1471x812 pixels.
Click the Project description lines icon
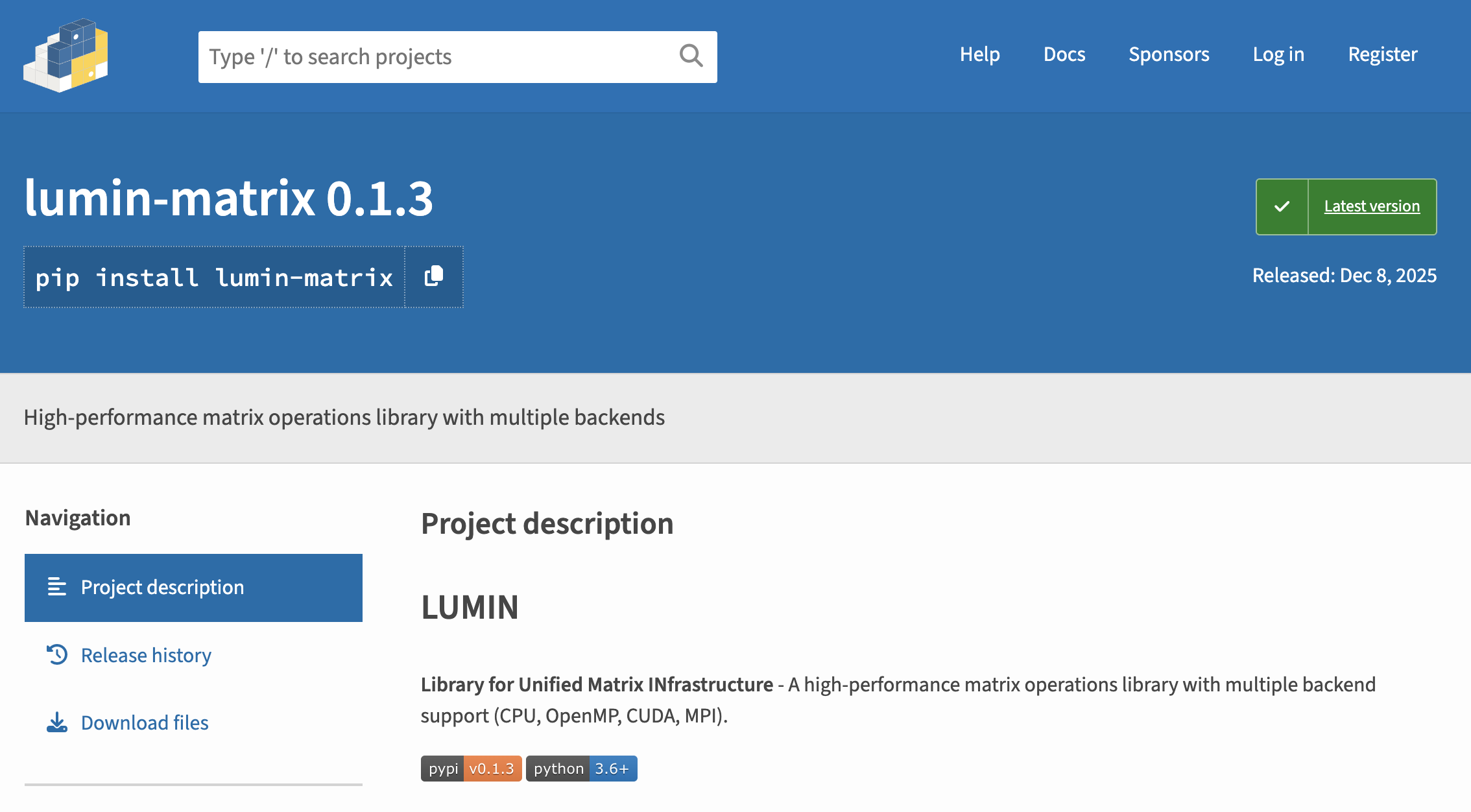57,587
